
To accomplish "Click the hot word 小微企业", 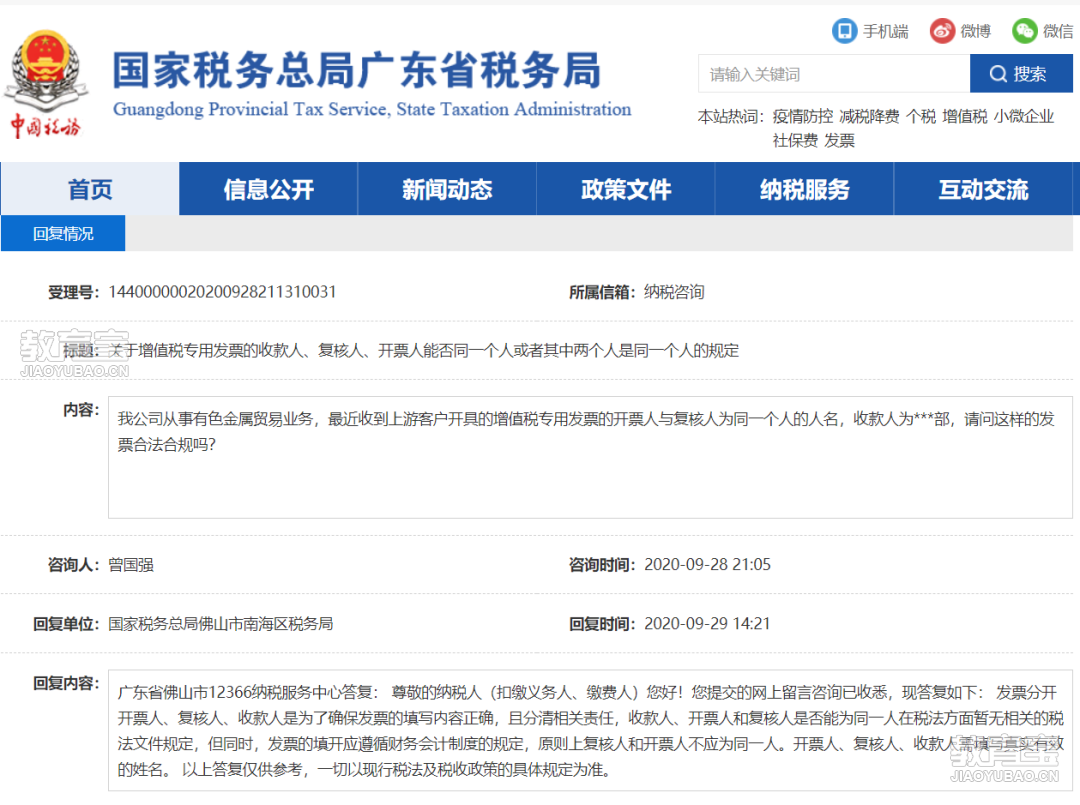I will click(1024, 116).
